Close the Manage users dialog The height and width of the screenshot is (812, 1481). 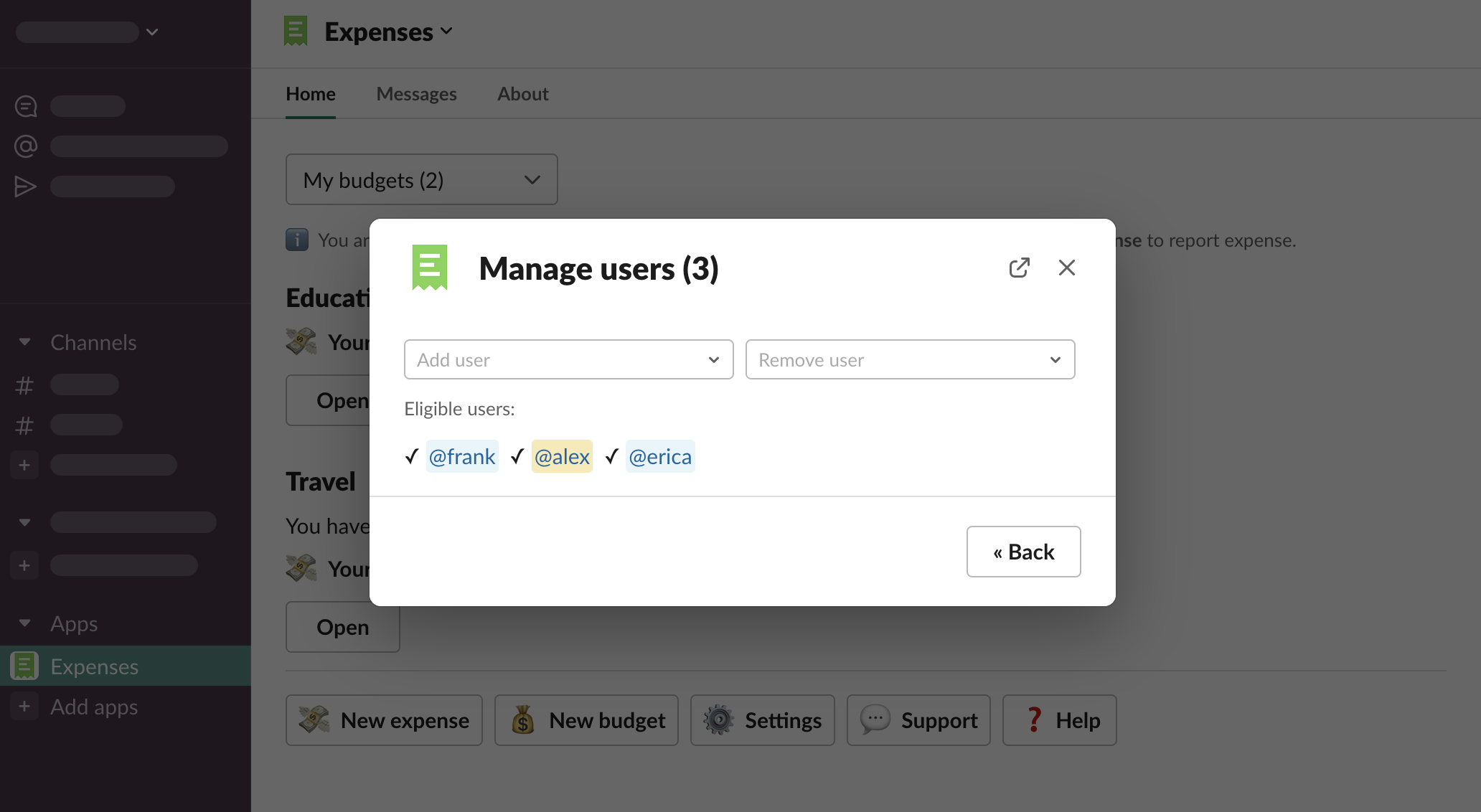tap(1066, 268)
